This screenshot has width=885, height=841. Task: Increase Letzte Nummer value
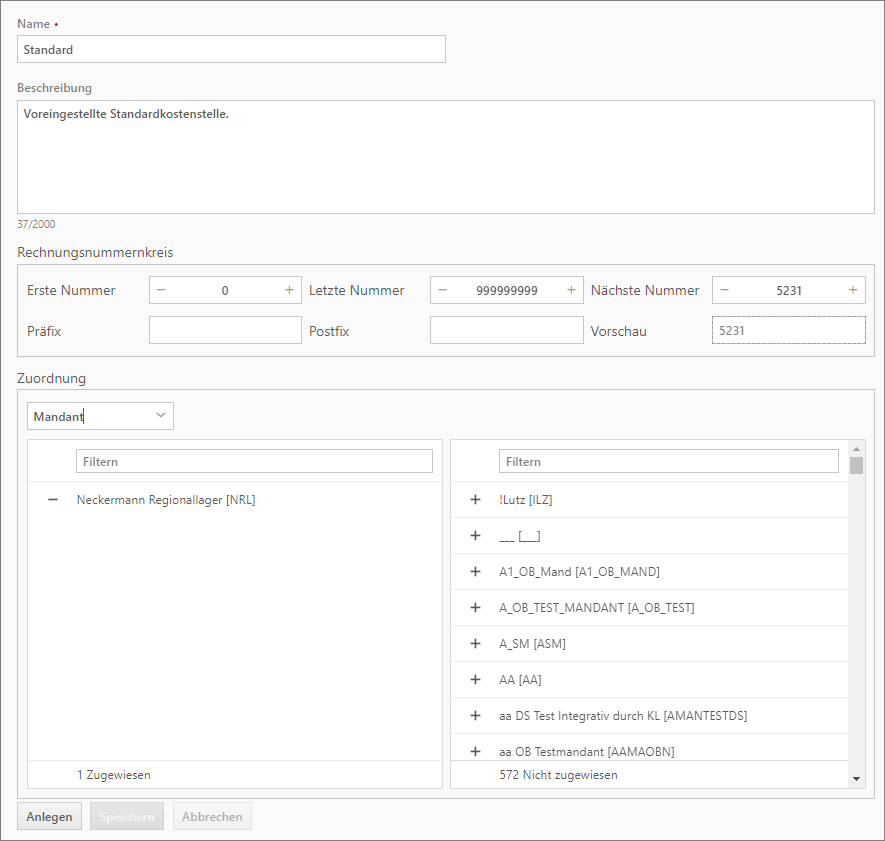[571, 290]
